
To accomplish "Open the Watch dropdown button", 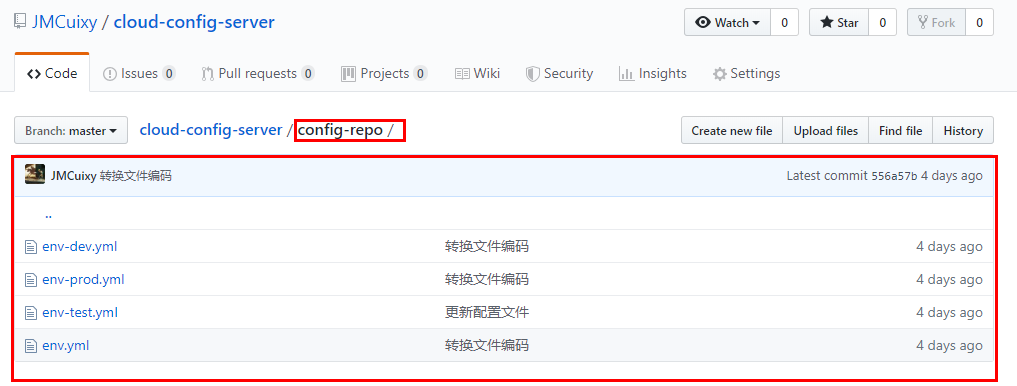I will click(727, 23).
